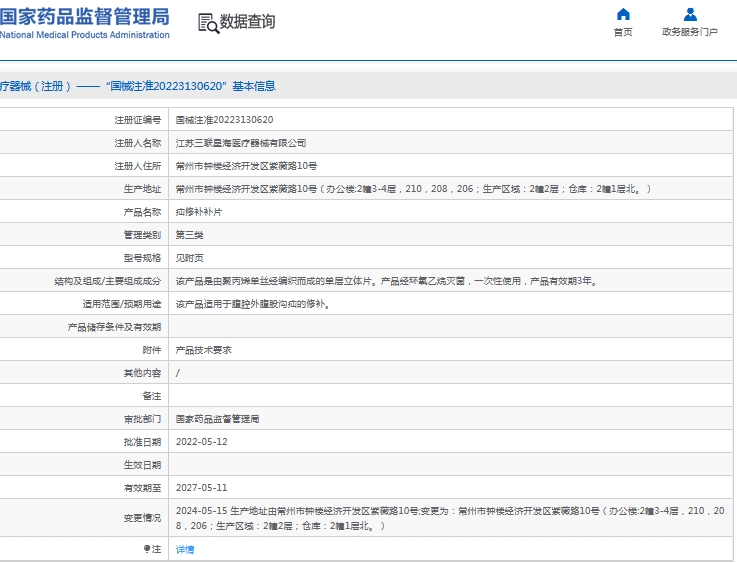Click the 备注 row label
Screen dimensions: 737x564
[152, 396]
